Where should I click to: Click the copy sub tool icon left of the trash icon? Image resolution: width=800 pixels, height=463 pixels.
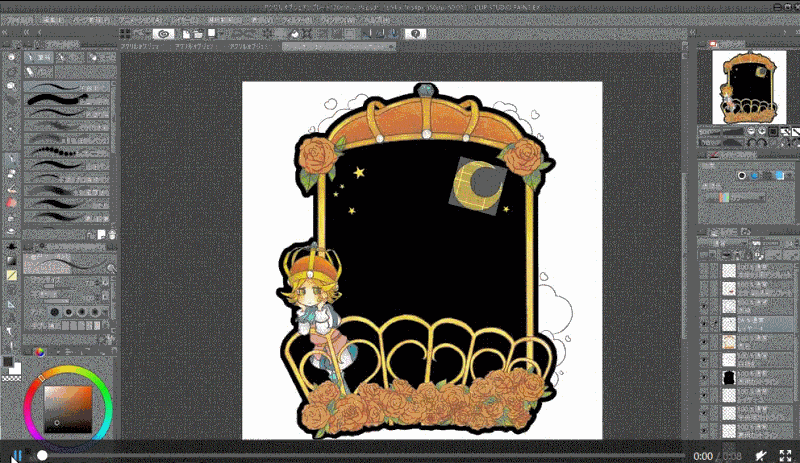click(x=102, y=234)
